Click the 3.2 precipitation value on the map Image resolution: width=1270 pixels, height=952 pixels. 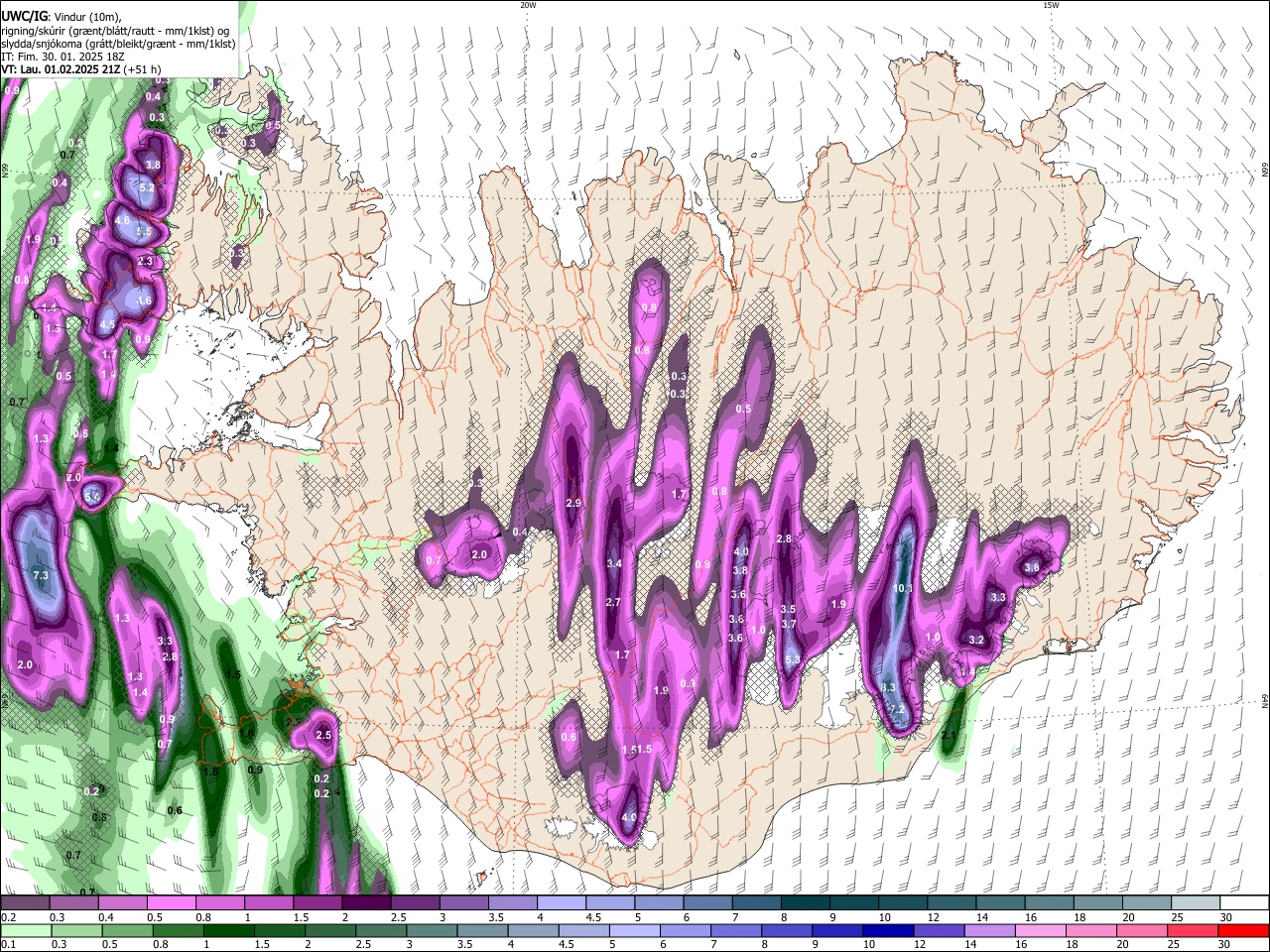[x=976, y=640]
